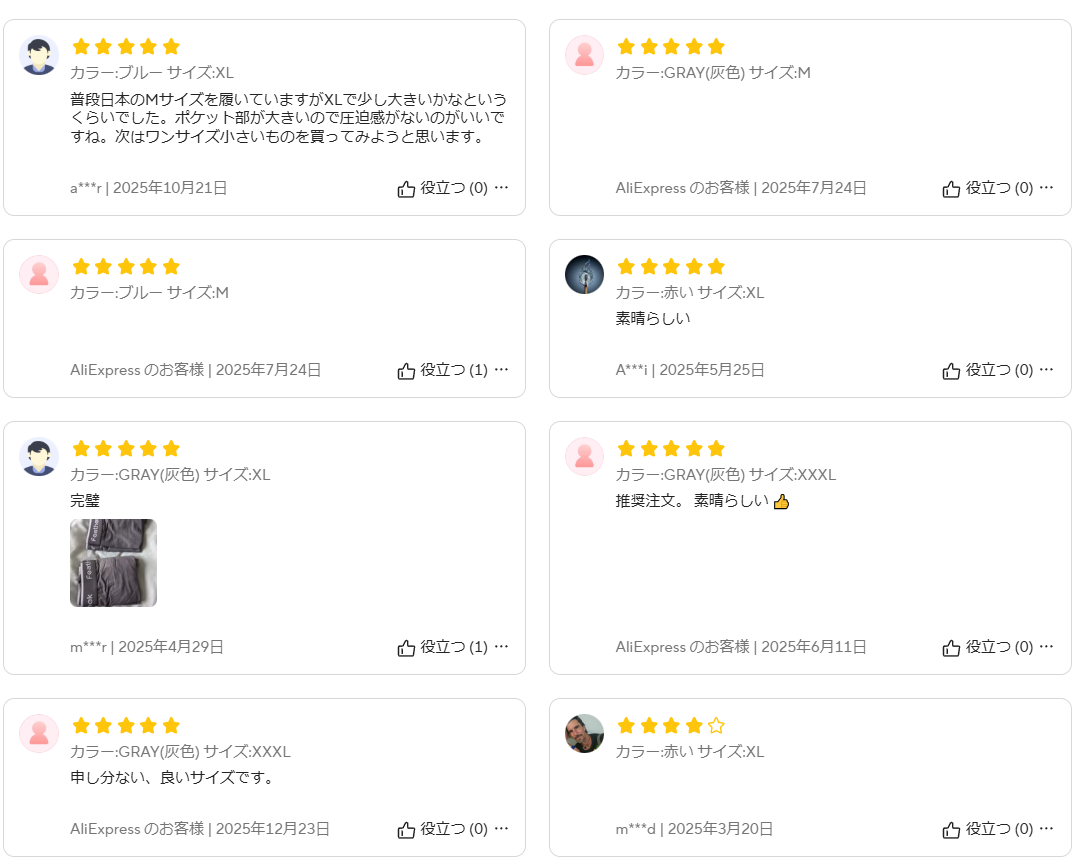Click thumbs-up on m***d's four-star review
The width and height of the screenshot is (1082, 867).
[951, 830]
